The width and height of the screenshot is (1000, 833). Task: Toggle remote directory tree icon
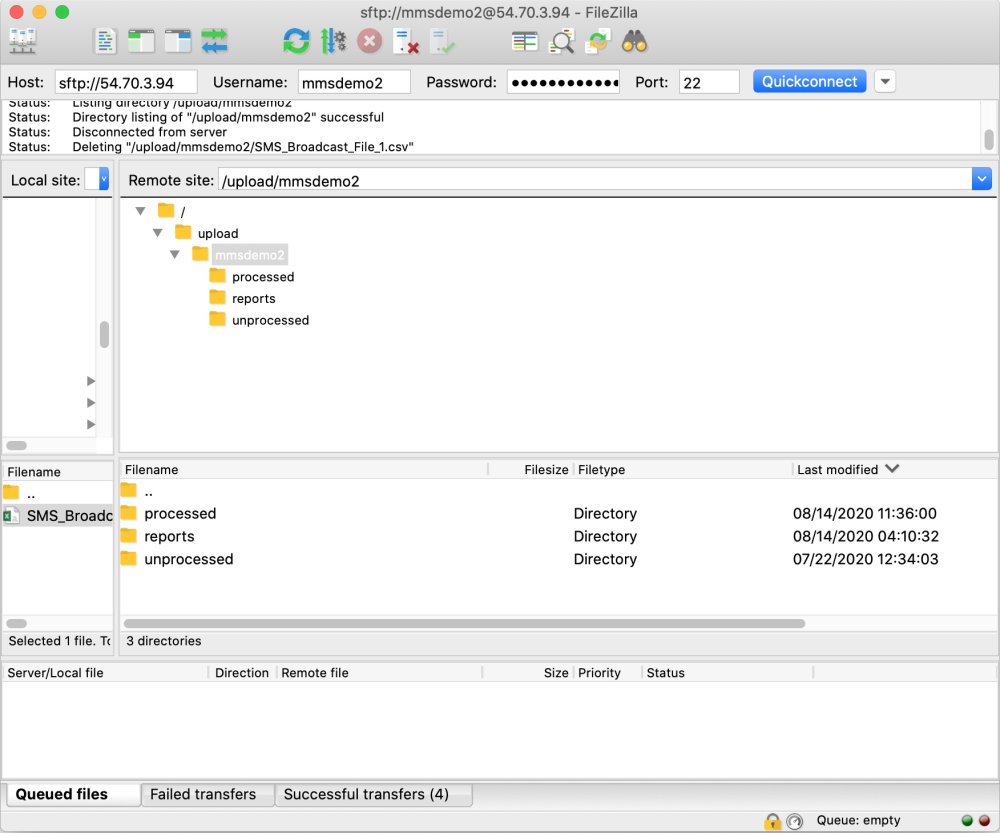pyautogui.click(x=178, y=42)
